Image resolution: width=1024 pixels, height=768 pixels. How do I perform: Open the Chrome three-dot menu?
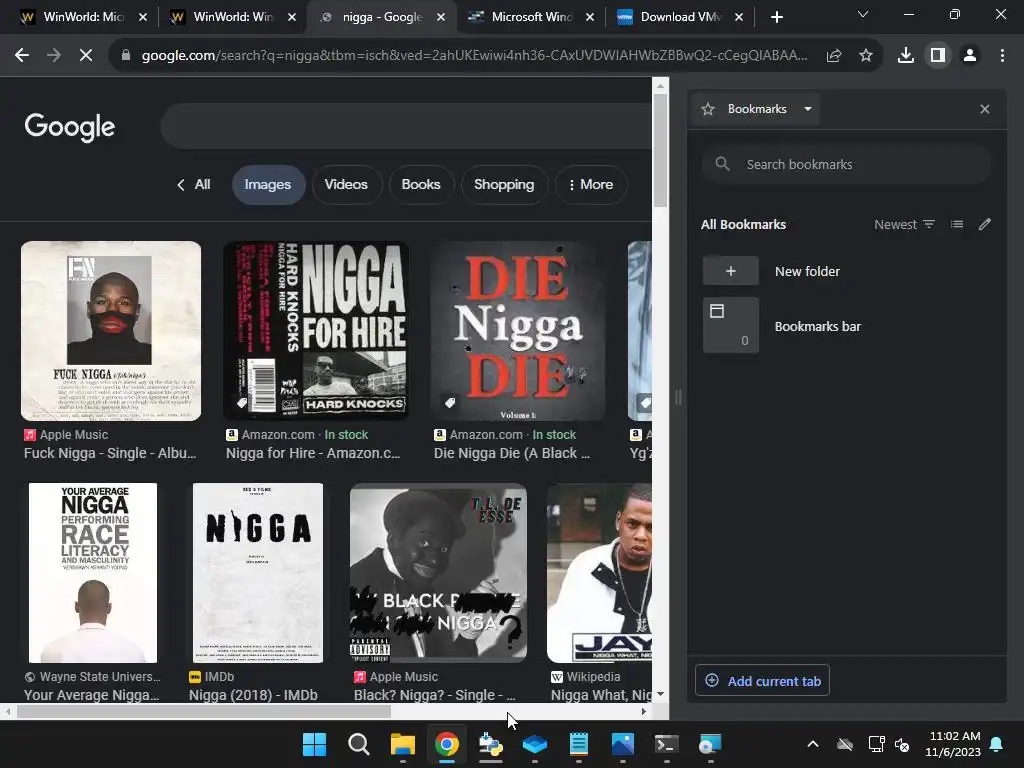[1002, 56]
